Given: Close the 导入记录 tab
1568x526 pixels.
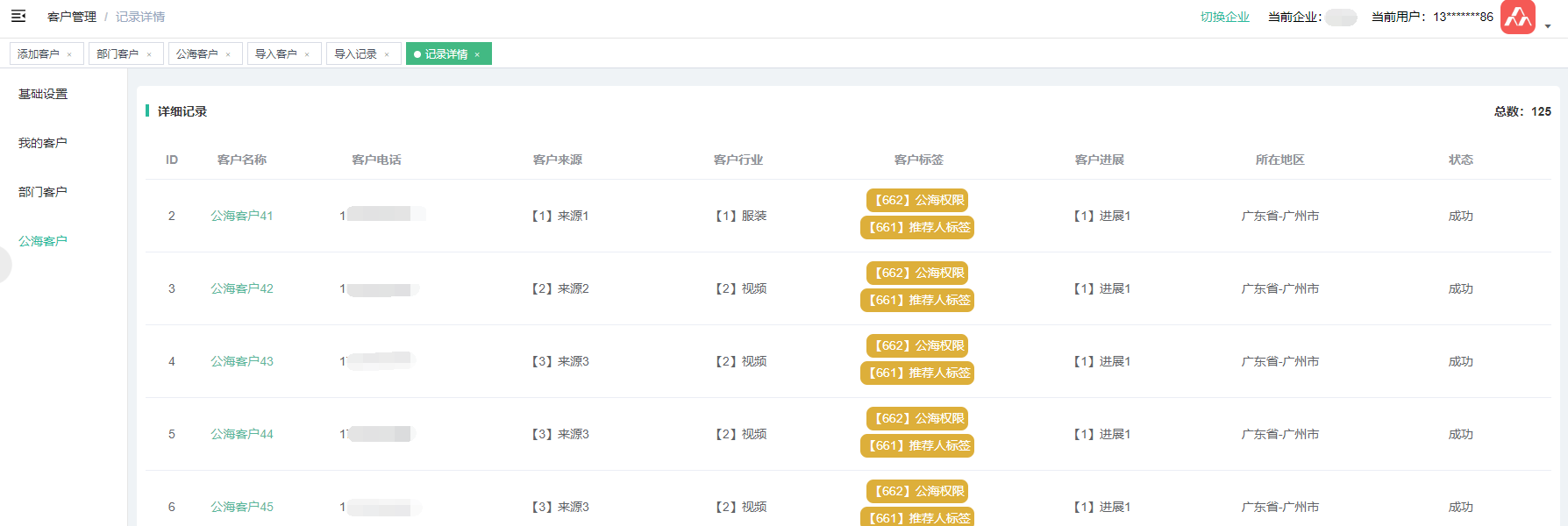Looking at the screenshot, I should (x=387, y=54).
